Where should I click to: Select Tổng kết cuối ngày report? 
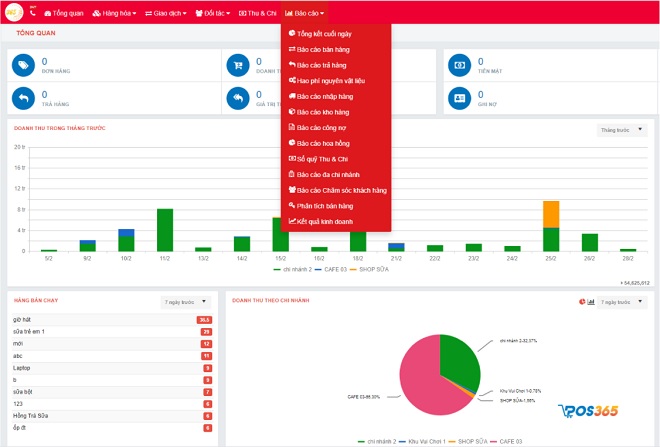[x=336, y=34]
